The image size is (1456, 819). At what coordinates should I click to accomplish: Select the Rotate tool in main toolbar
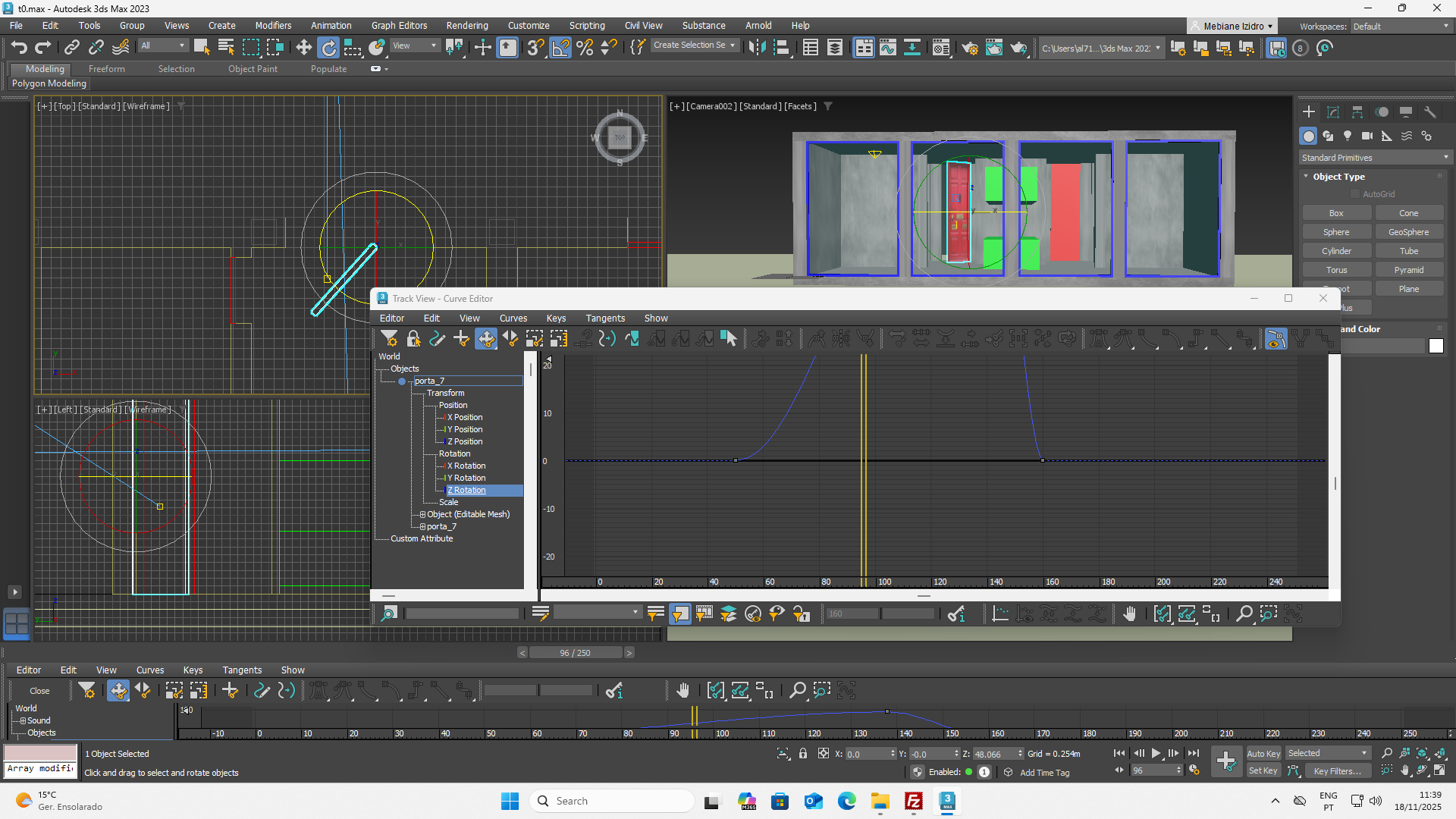[328, 48]
